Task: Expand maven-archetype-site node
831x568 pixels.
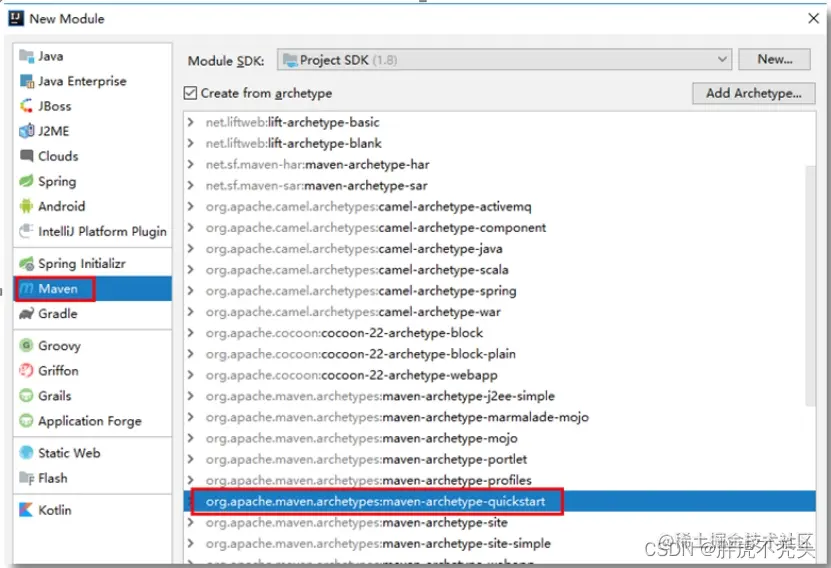Action: [x=191, y=522]
